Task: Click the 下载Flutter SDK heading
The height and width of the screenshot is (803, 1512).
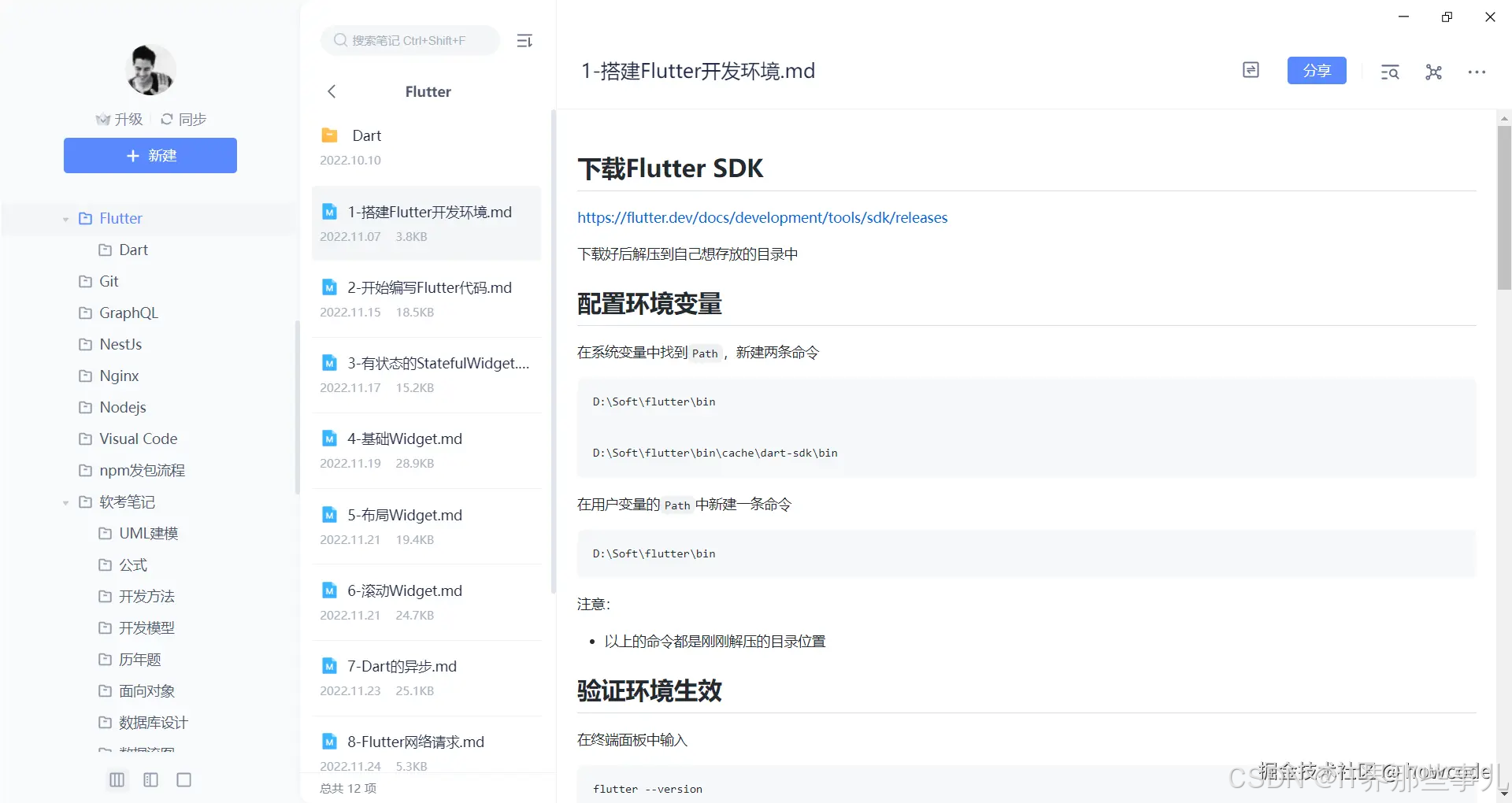Action: pos(670,168)
